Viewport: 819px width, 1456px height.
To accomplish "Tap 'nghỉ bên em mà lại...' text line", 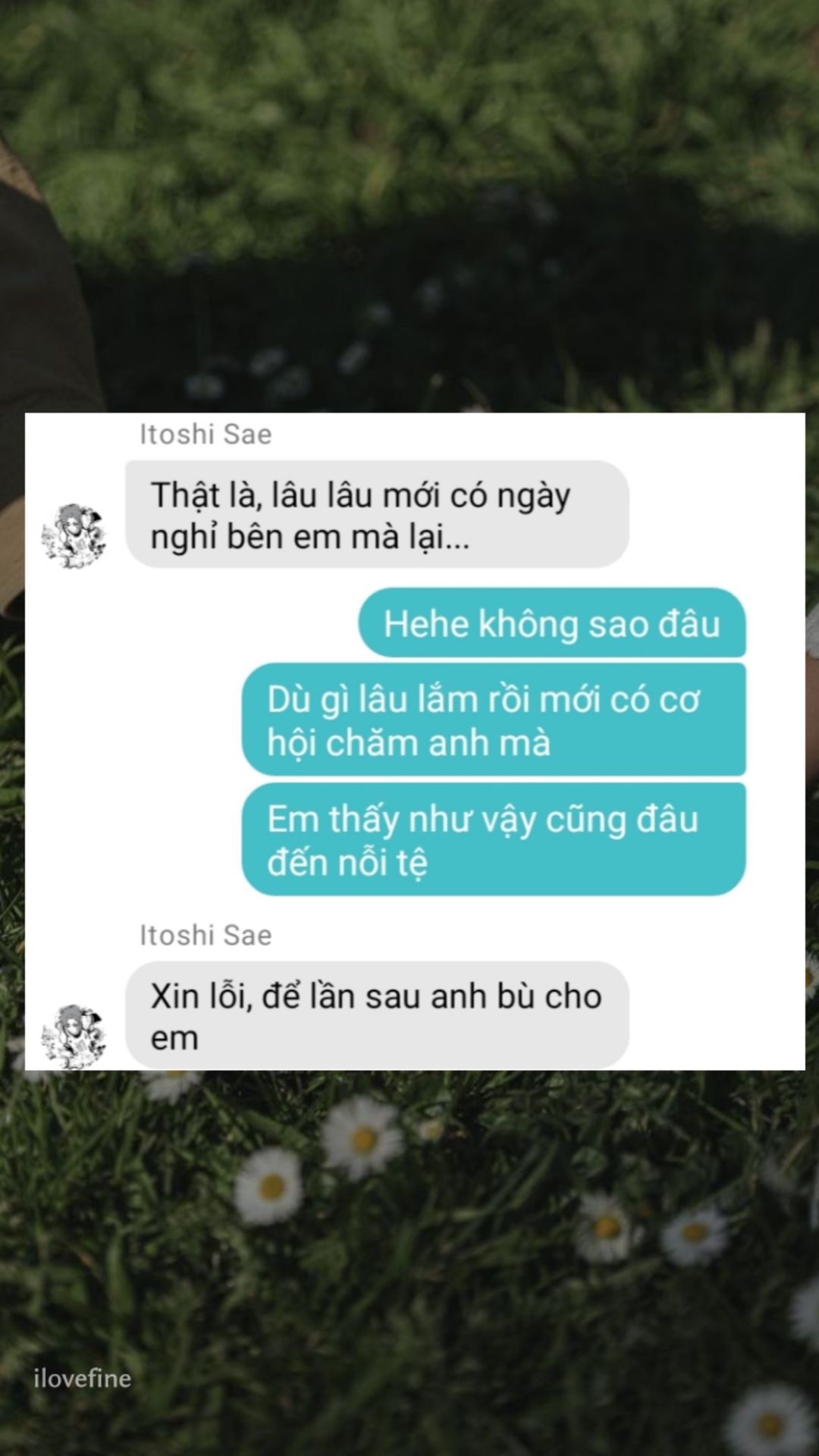I will click(x=309, y=537).
